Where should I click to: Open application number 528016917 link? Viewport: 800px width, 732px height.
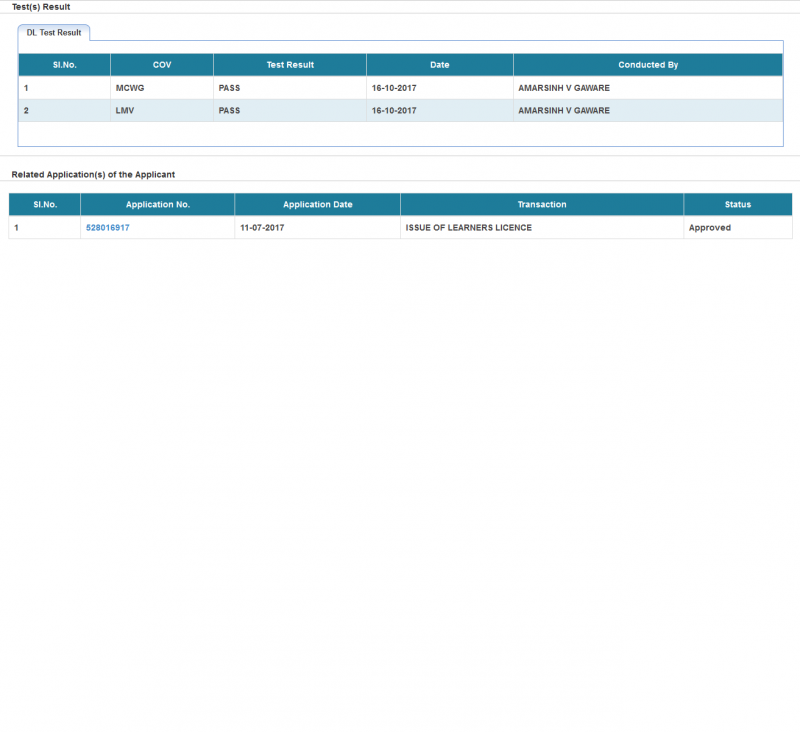108,228
